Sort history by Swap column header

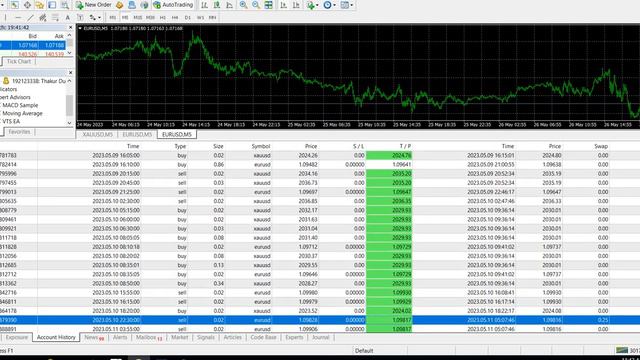pyautogui.click(x=601, y=146)
